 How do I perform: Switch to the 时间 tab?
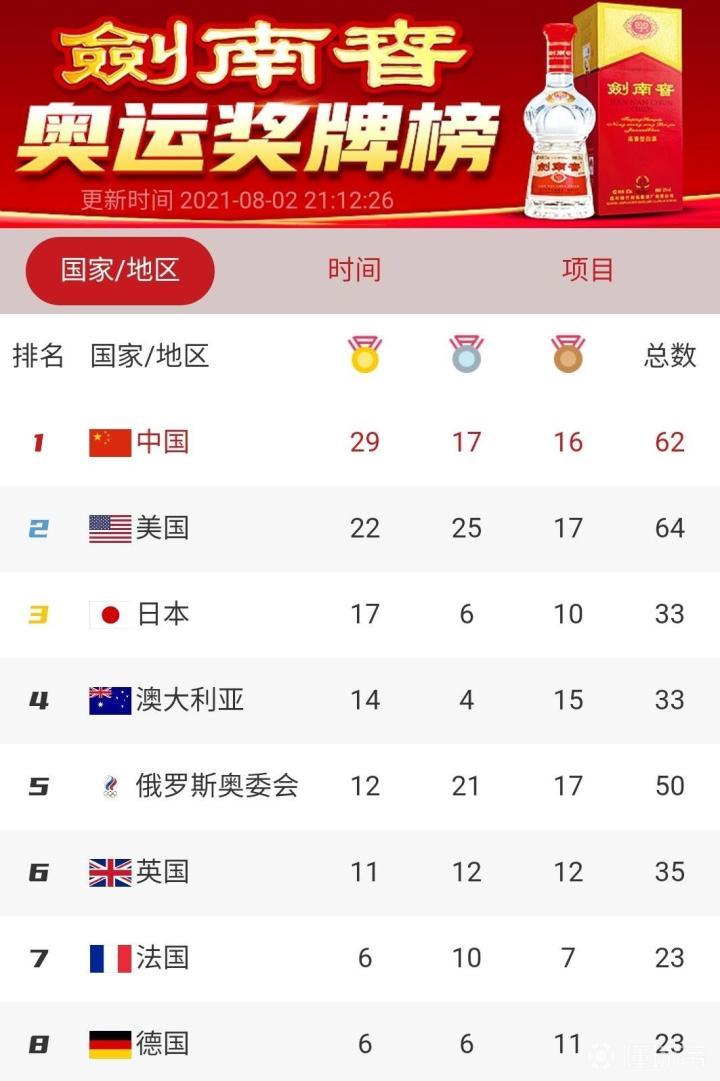354,270
